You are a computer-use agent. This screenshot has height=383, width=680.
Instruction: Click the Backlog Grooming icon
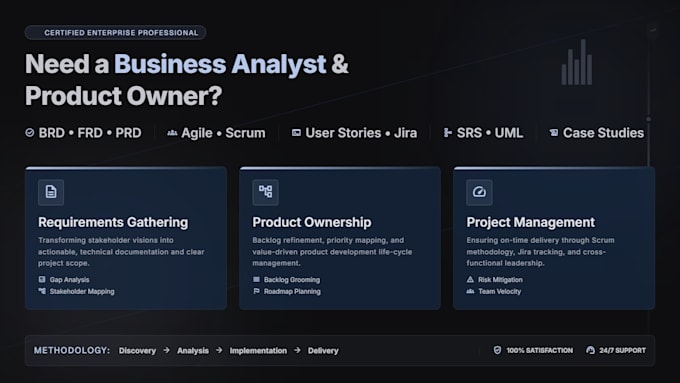256,279
